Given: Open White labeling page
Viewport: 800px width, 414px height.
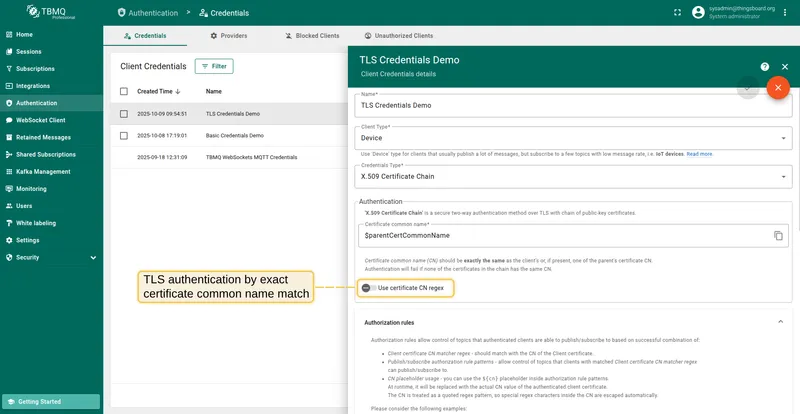Looking at the screenshot, I should [x=51, y=223].
